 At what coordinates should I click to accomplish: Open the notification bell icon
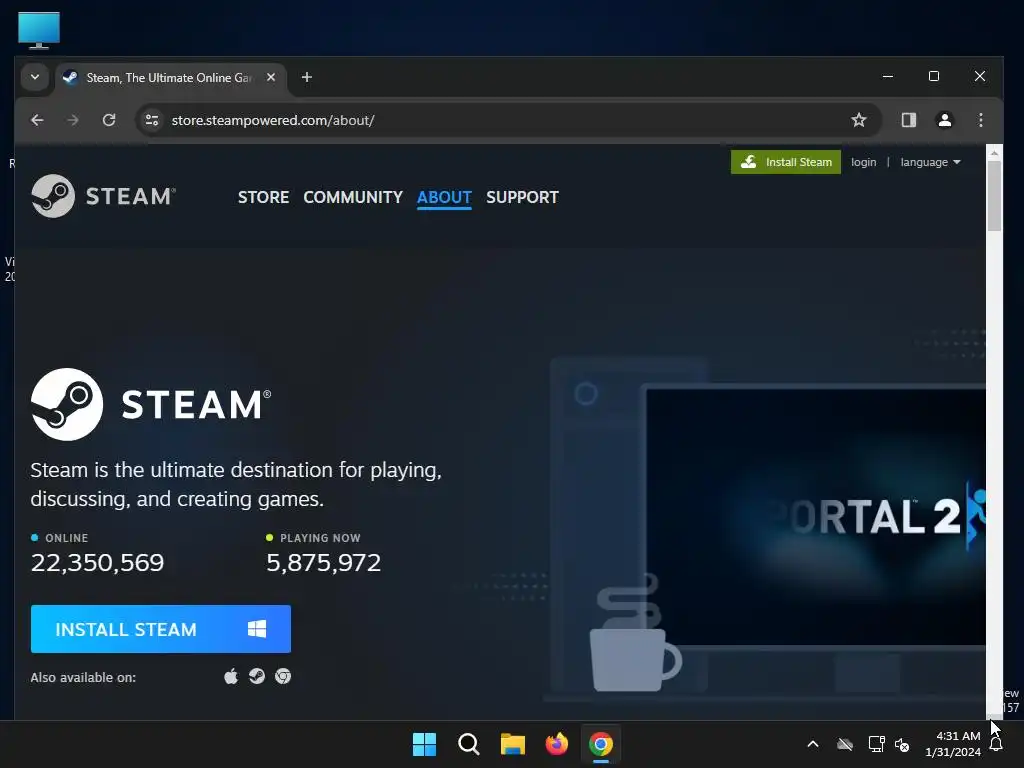(x=996, y=744)
